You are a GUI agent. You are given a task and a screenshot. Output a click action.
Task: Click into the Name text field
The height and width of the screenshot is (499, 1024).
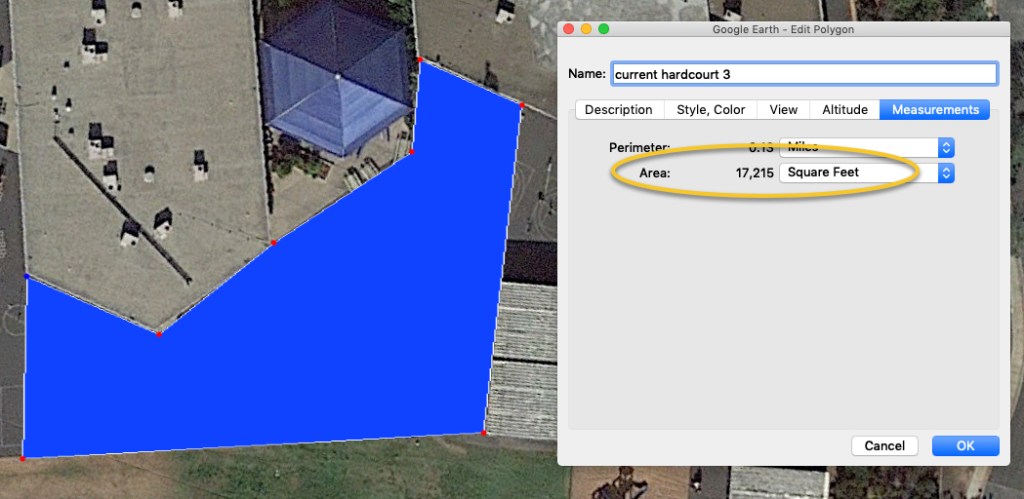(804, 74)
